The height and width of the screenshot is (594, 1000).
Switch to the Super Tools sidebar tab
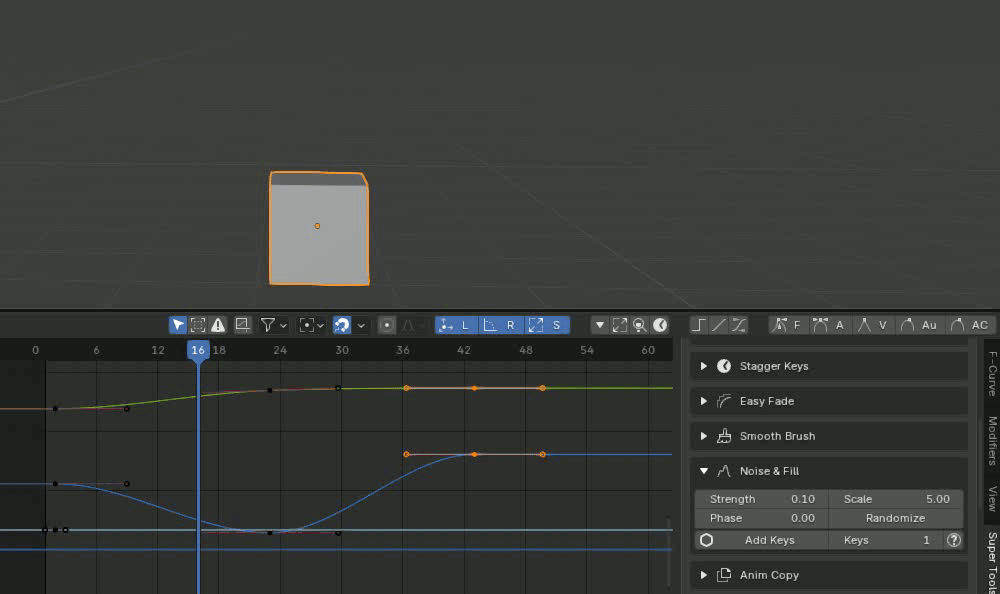(992, 561)
